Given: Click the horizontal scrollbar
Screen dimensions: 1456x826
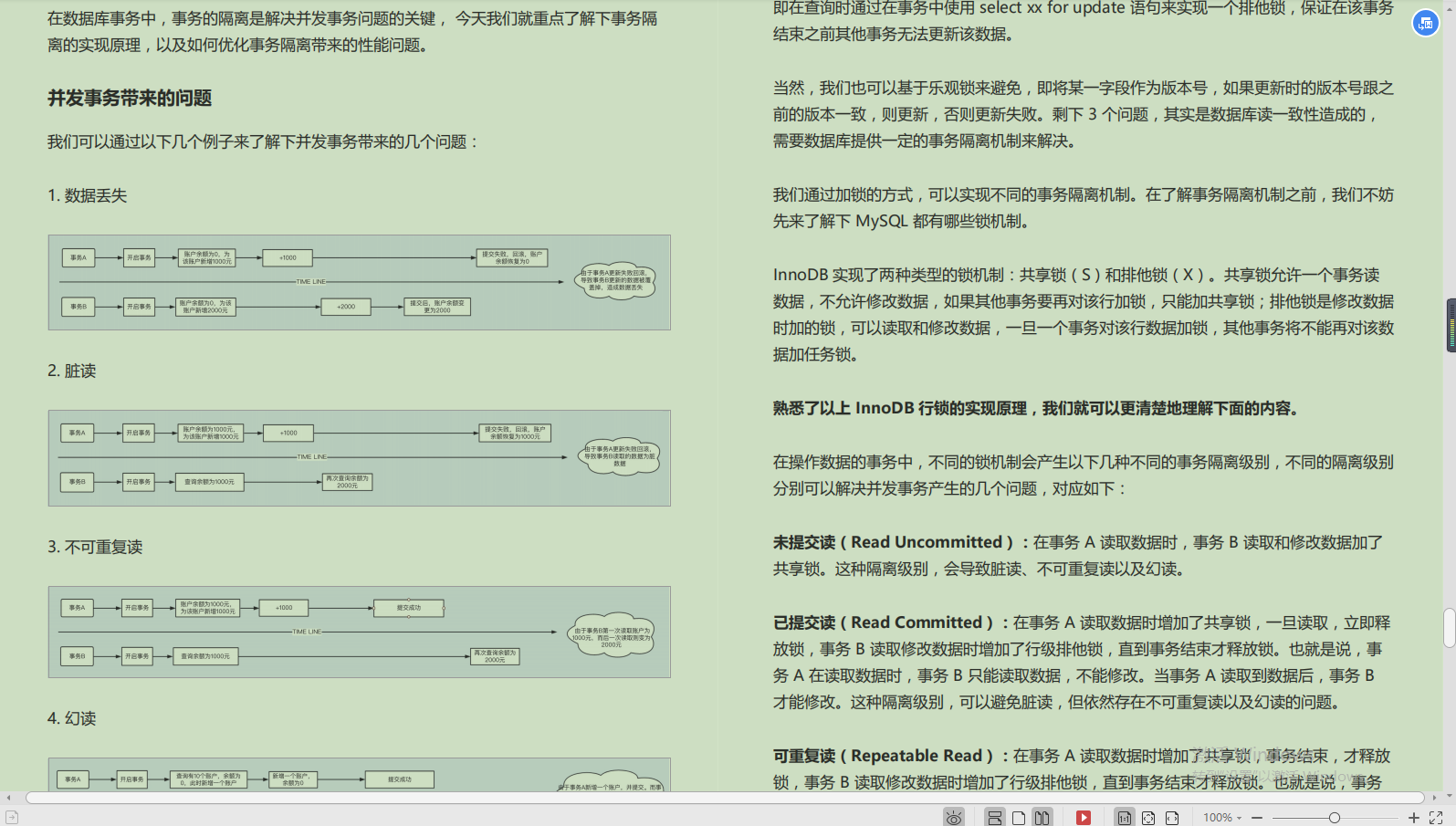Looking at the screenshot, I should (x=725, y=798).
